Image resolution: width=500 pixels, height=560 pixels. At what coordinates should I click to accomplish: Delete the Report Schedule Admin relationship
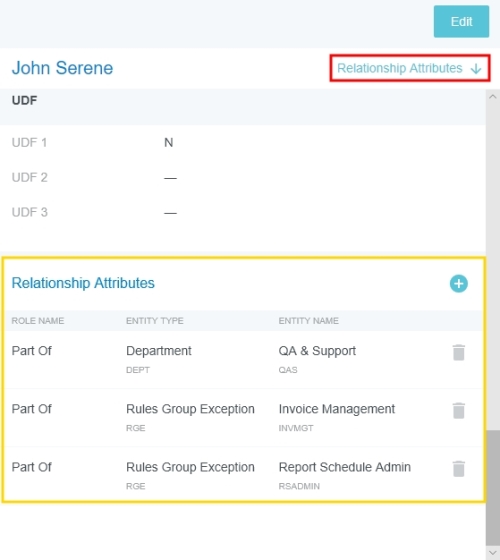(459, 469)
